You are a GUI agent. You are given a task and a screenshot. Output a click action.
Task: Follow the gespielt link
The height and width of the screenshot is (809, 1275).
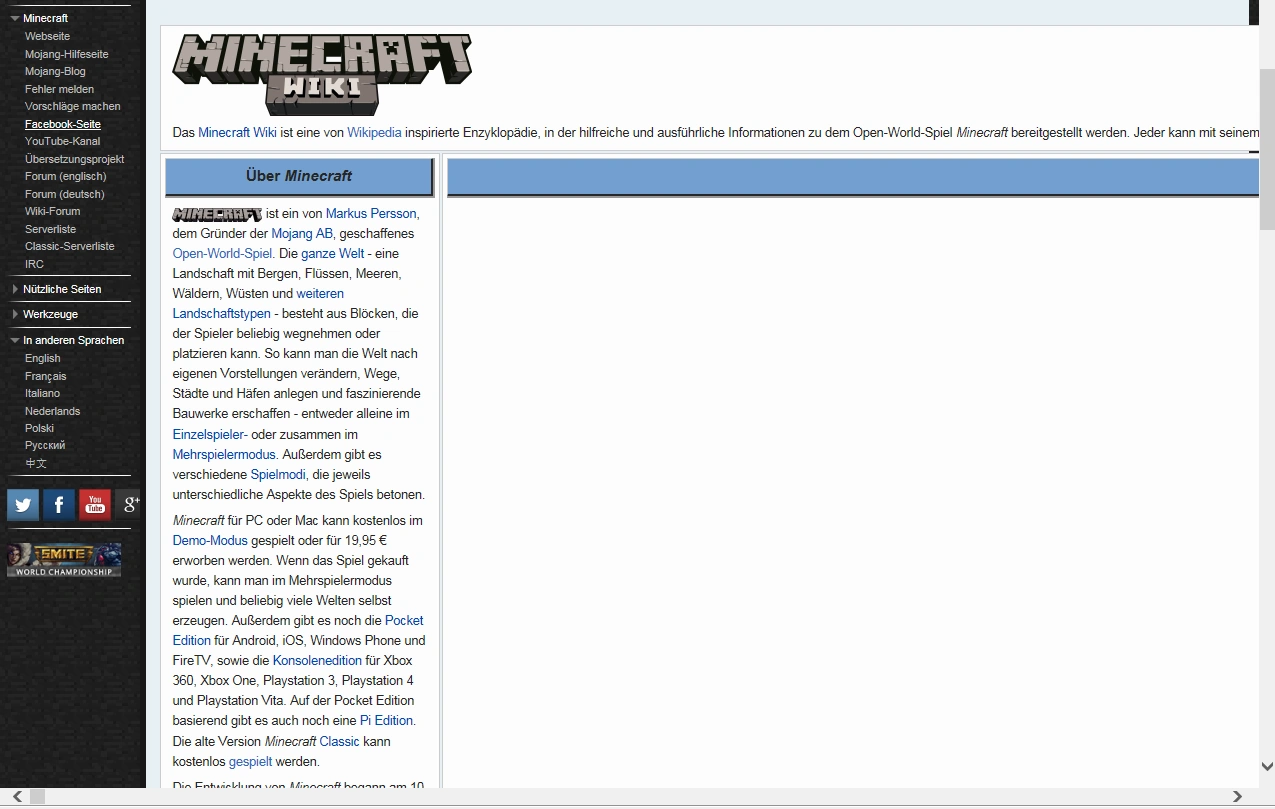pyautogui.click(x=250, y=762)
